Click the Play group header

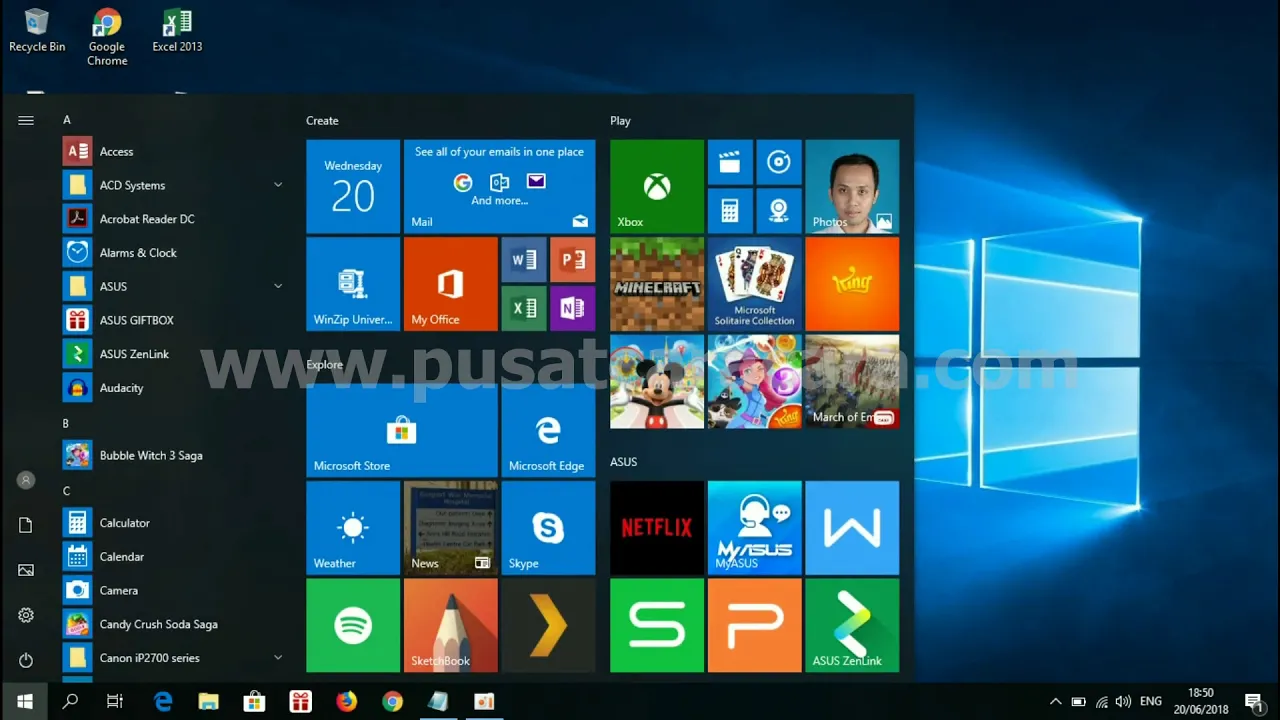[x=620, y=121]
